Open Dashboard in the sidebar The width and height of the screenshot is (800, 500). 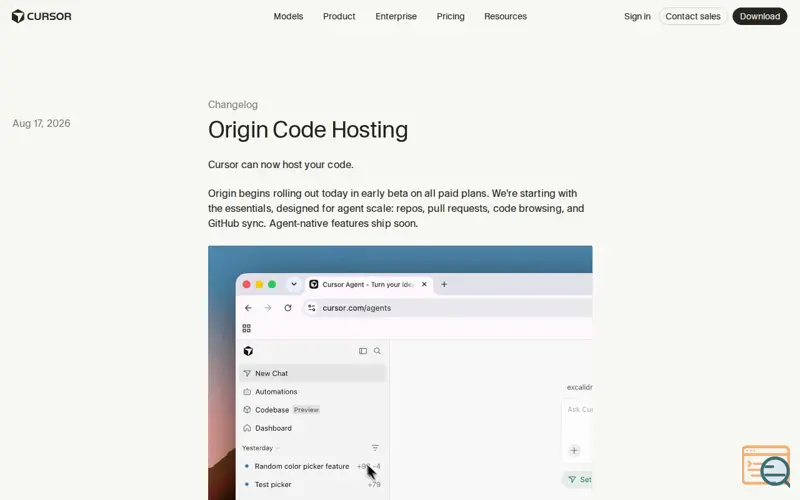313,428
